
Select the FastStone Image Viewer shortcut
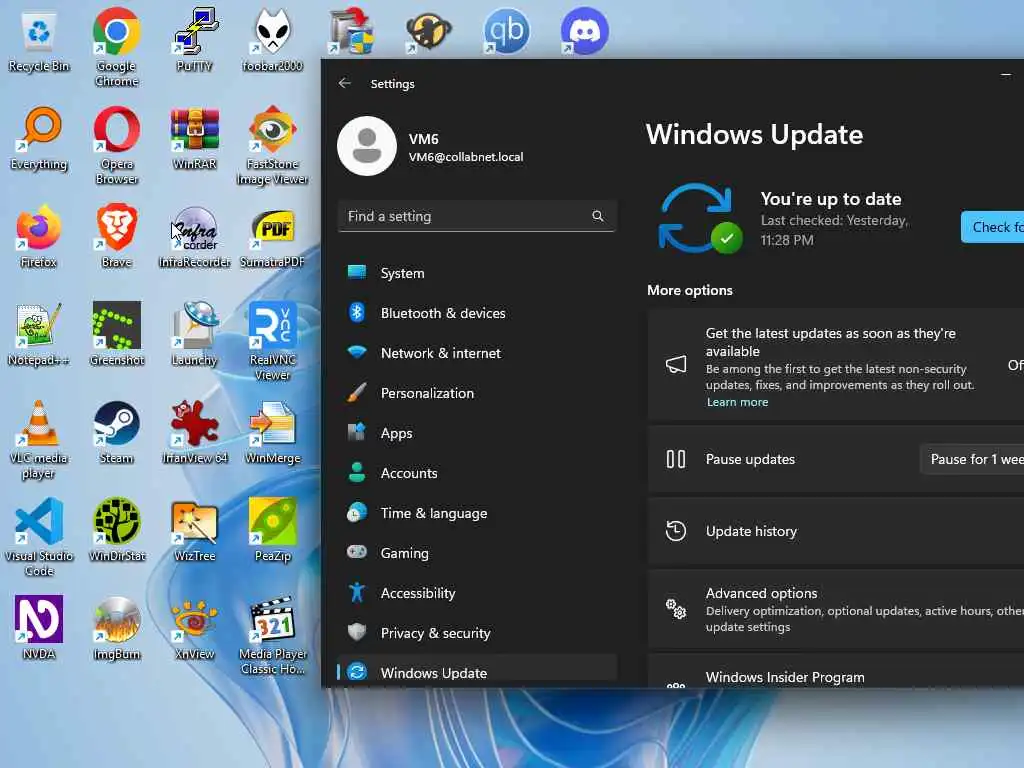pyautogui.click(x=272, y=146)
